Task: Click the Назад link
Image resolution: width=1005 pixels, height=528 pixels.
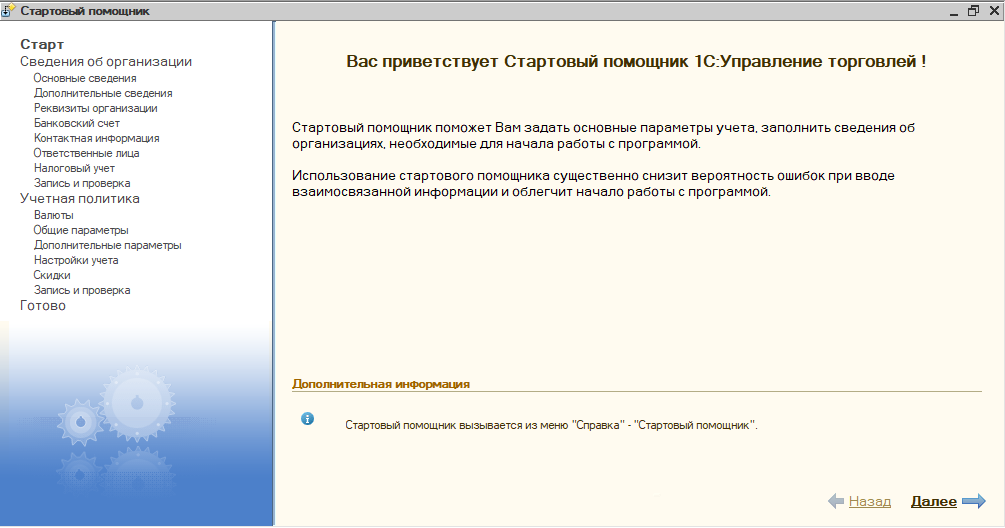Action: tap(870, 502)
